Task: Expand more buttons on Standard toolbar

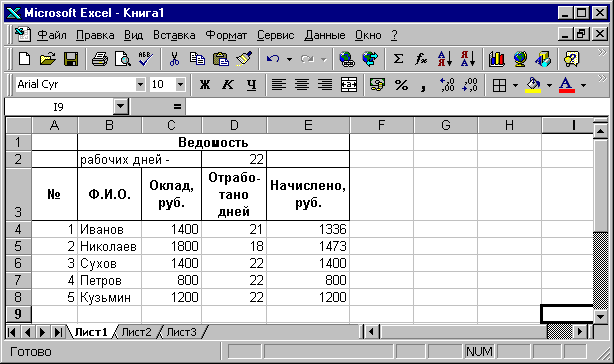Action: tap(602, 53)
